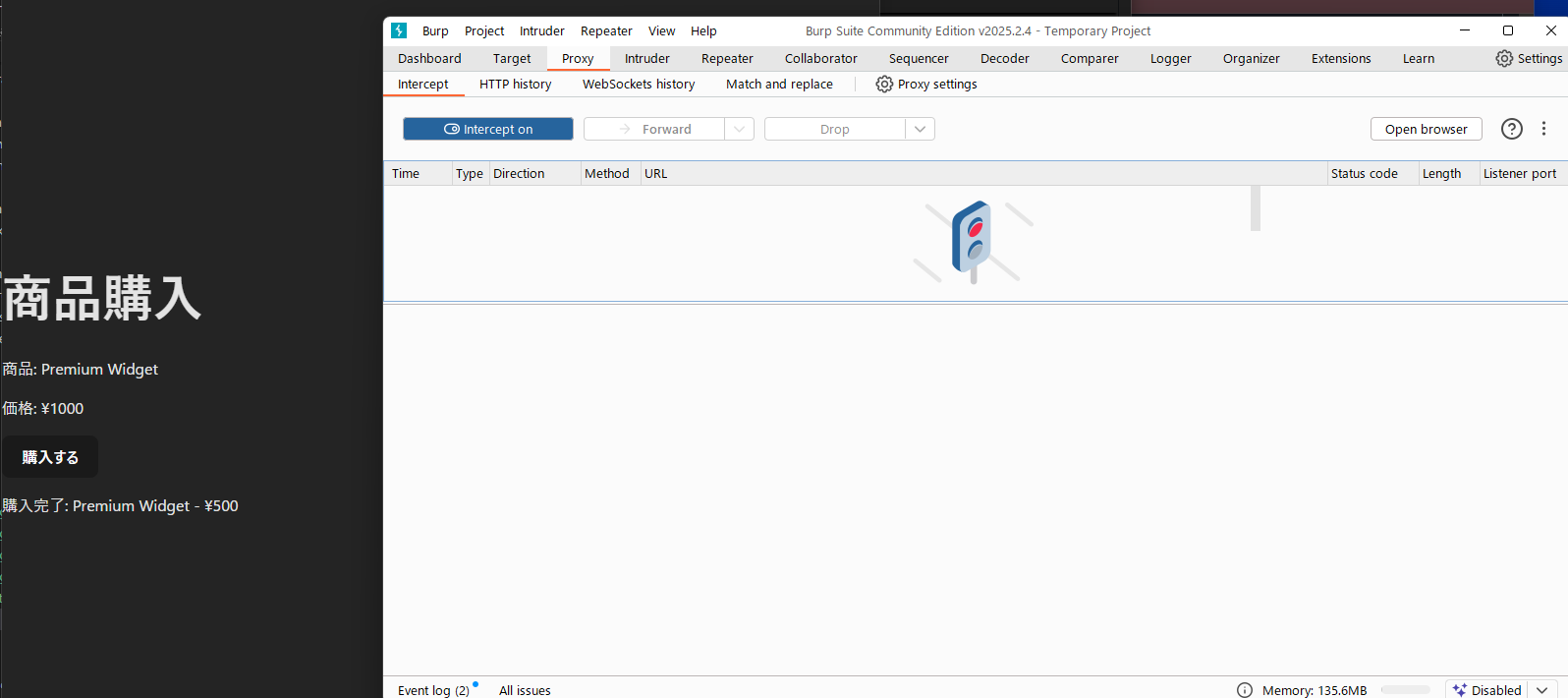Click the Burp AI sparkle Disabled indicator
The image size is (1568, 698).
pyautogui.click(x=1486, y=690)
